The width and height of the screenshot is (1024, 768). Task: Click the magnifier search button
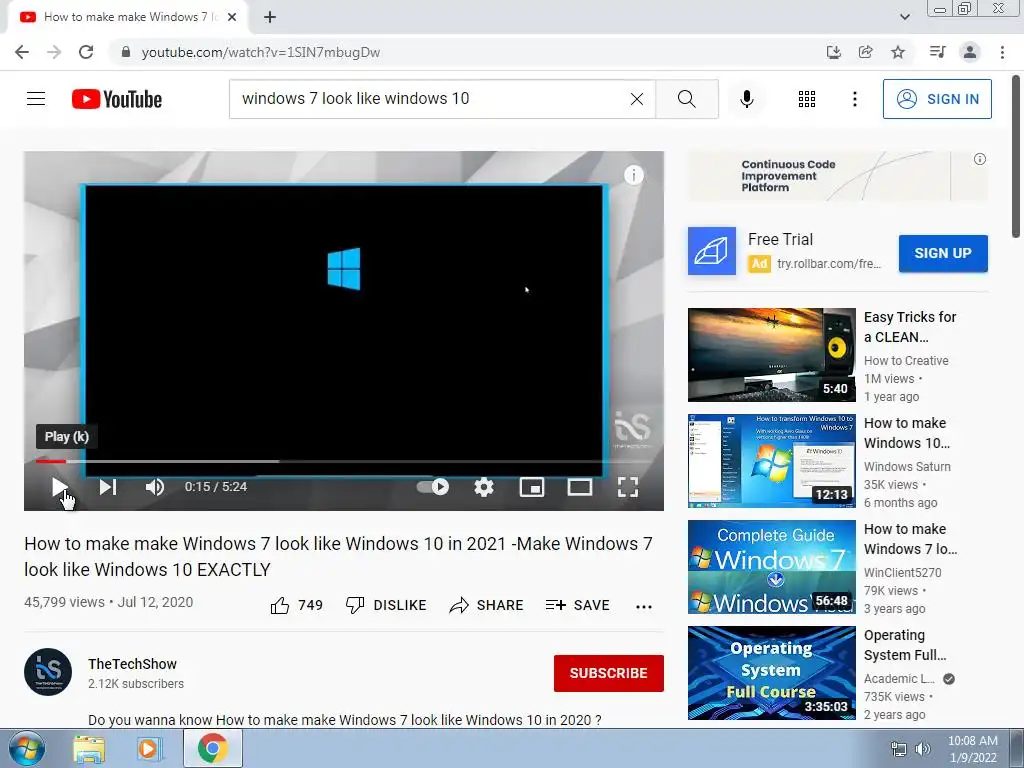coord(686,99)
